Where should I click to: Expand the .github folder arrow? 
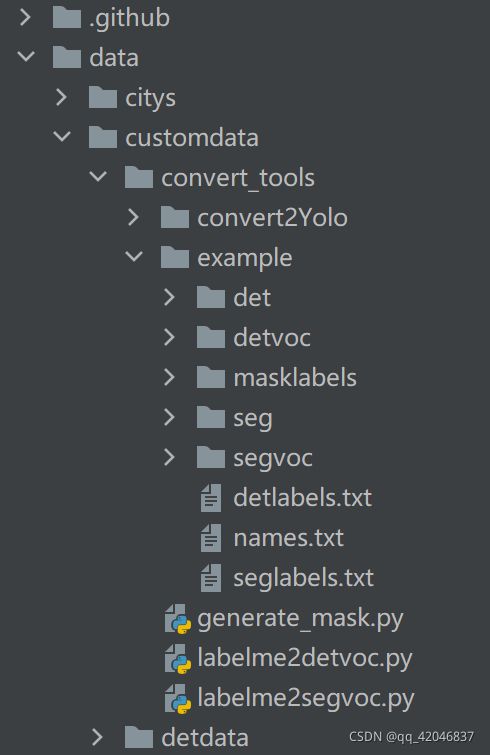point(25,17)
